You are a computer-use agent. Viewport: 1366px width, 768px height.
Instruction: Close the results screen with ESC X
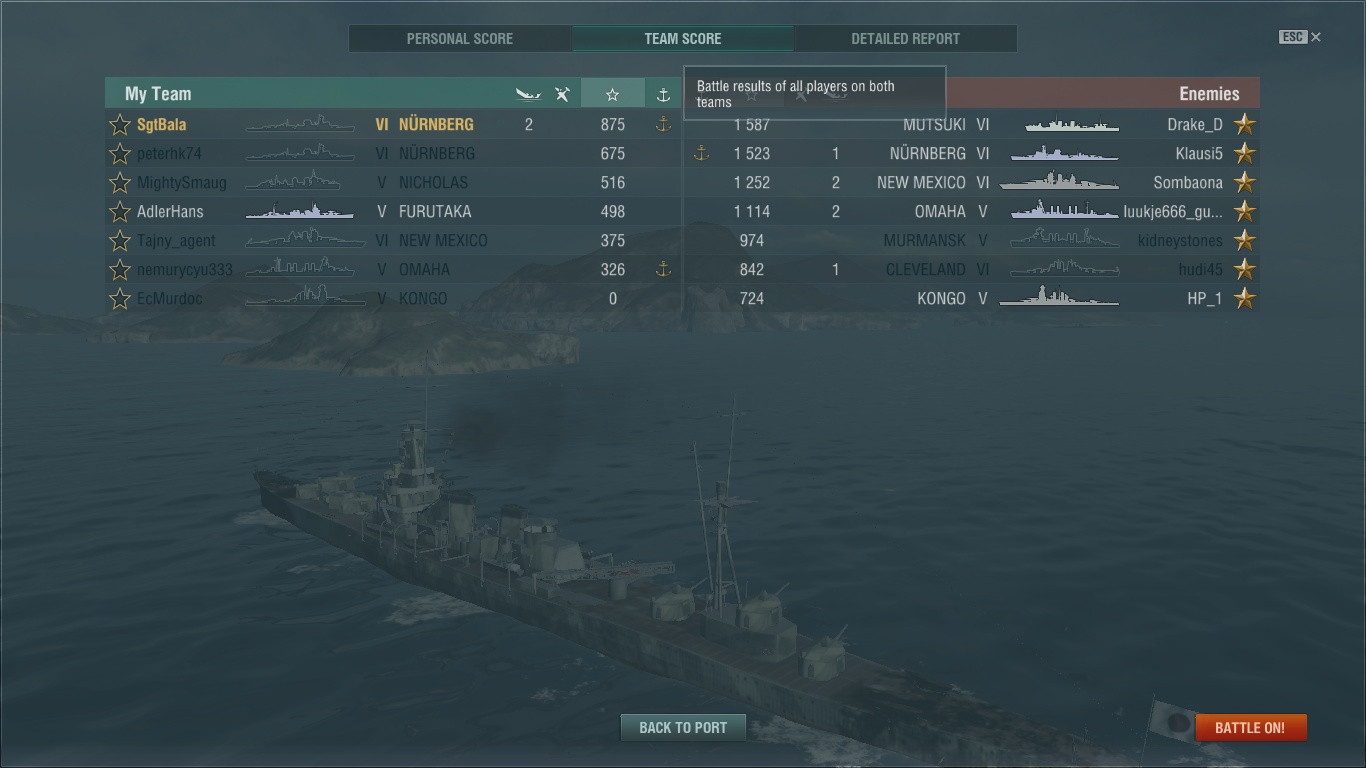tap(1300, 37)
